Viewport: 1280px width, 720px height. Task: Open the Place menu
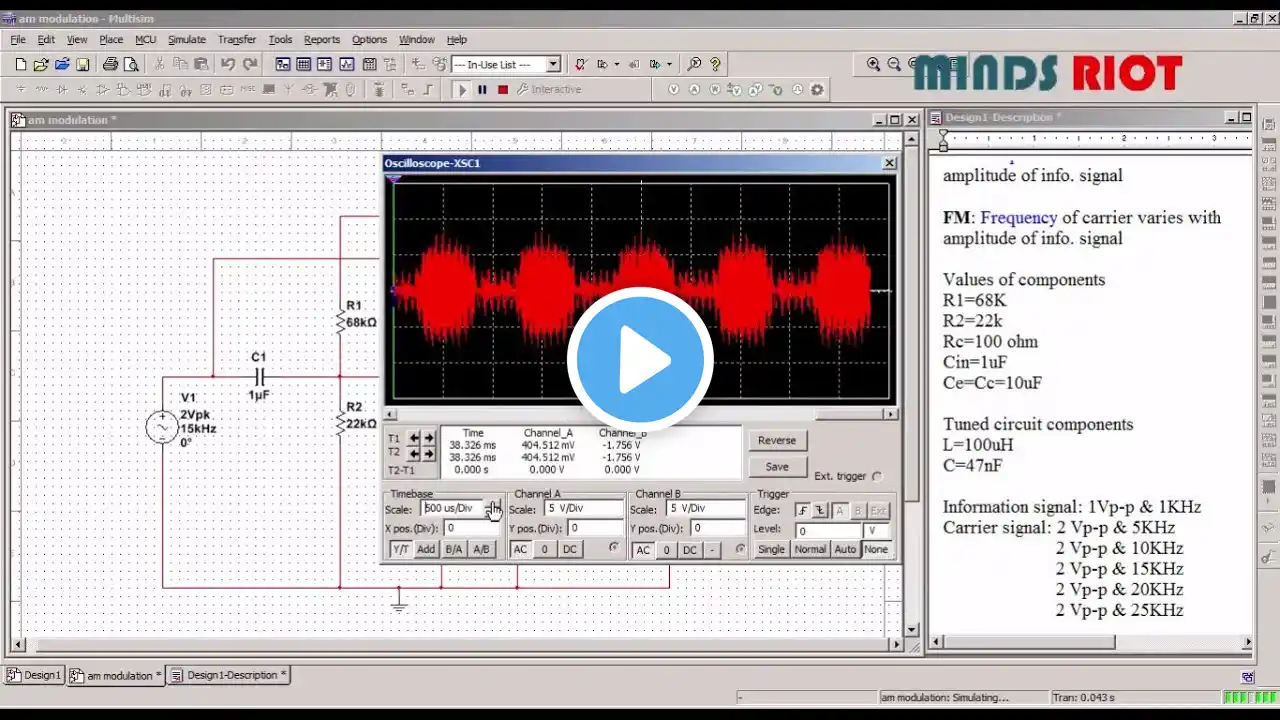(111, 39)
